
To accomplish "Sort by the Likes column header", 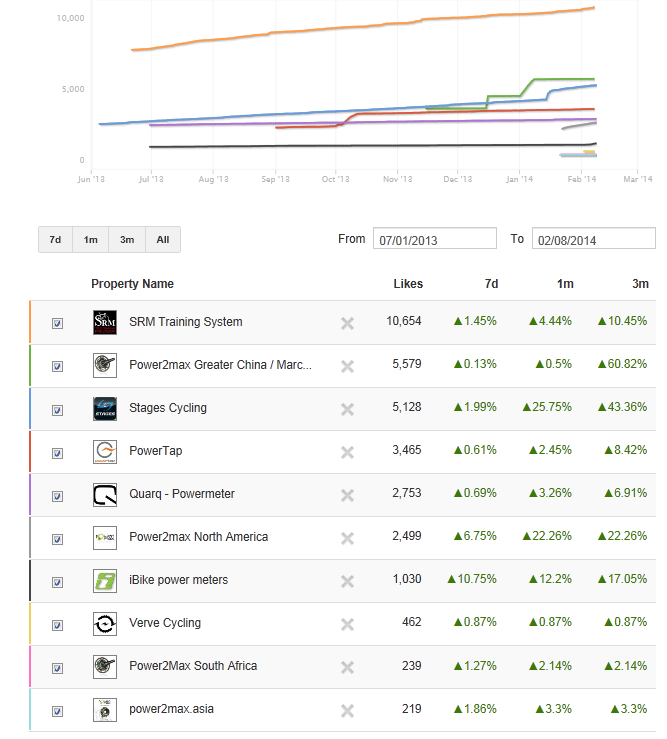I will (408, 284).
